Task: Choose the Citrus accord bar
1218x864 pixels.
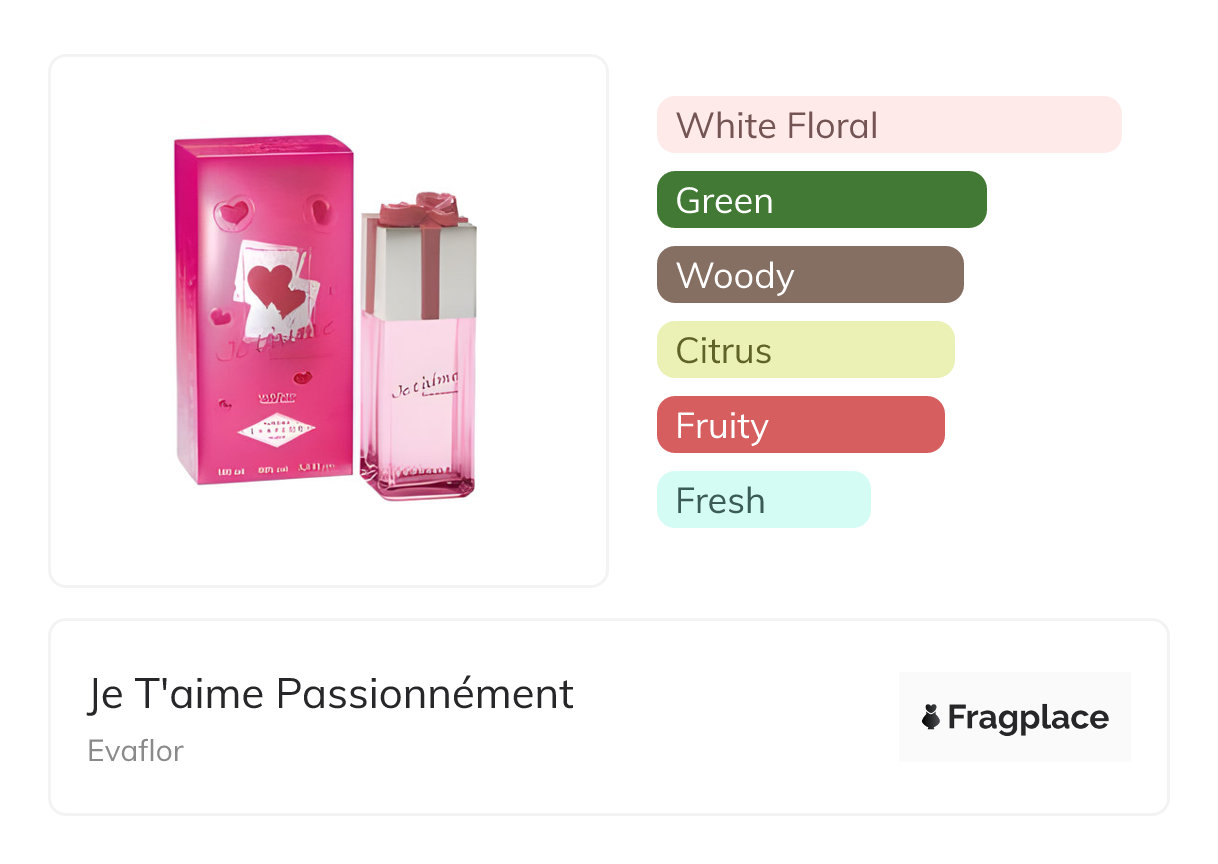Action: 805,350
